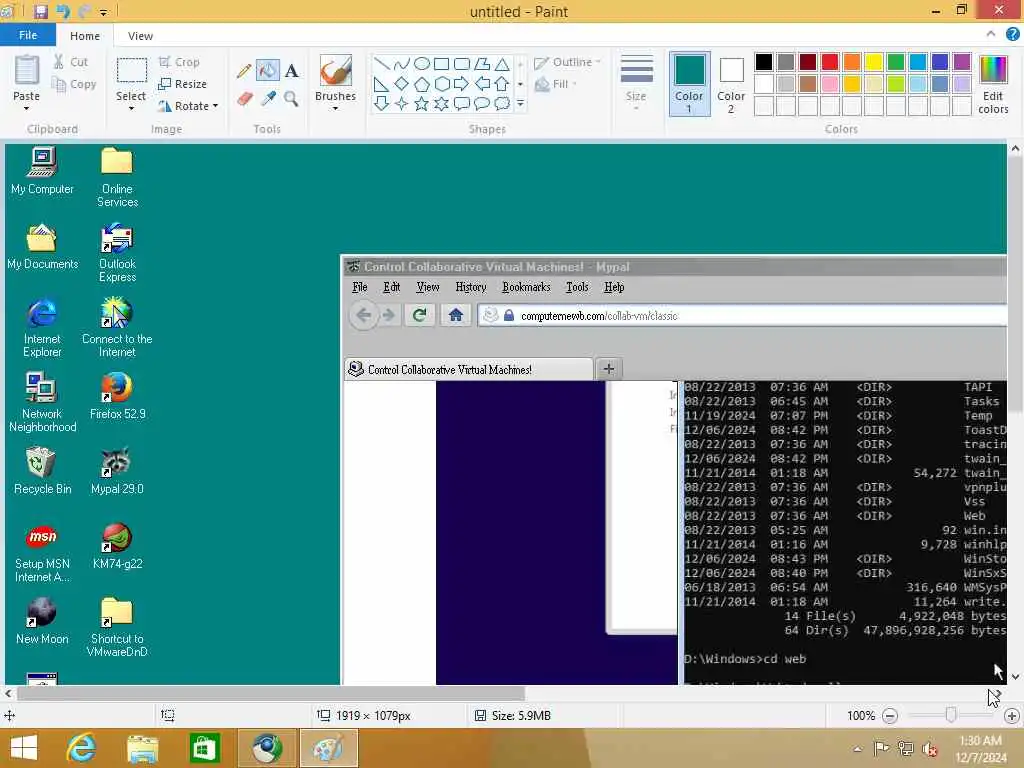
Task: Open the Store app from the taskbar
Action: 204,748
